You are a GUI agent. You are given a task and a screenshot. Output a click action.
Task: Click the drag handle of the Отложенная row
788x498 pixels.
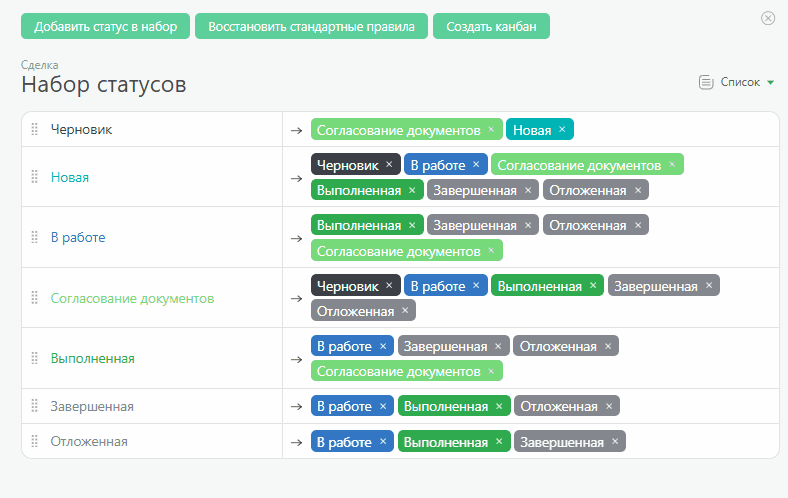35,441
